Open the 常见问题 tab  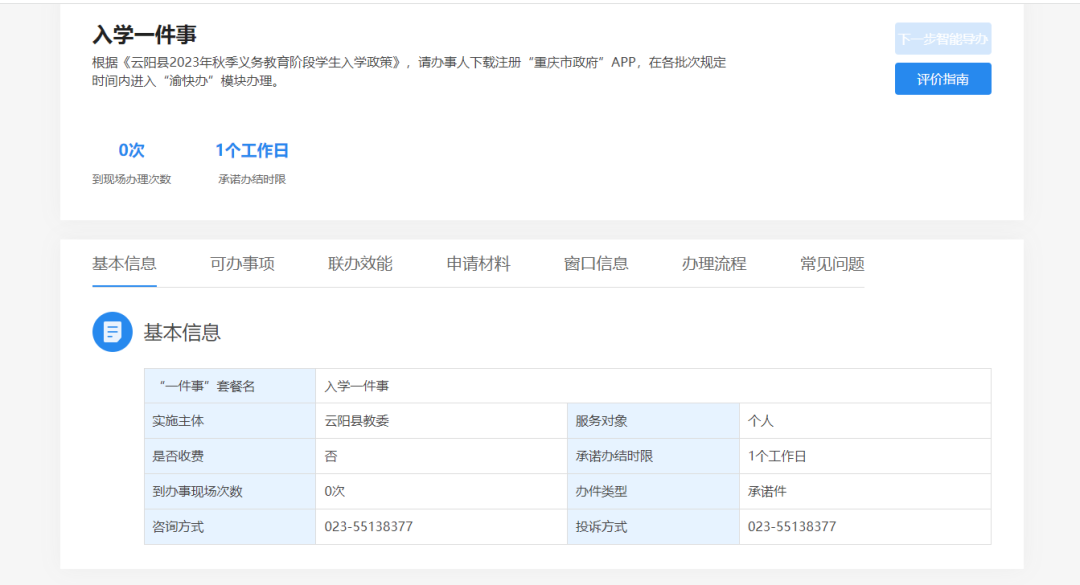(832, 264)
